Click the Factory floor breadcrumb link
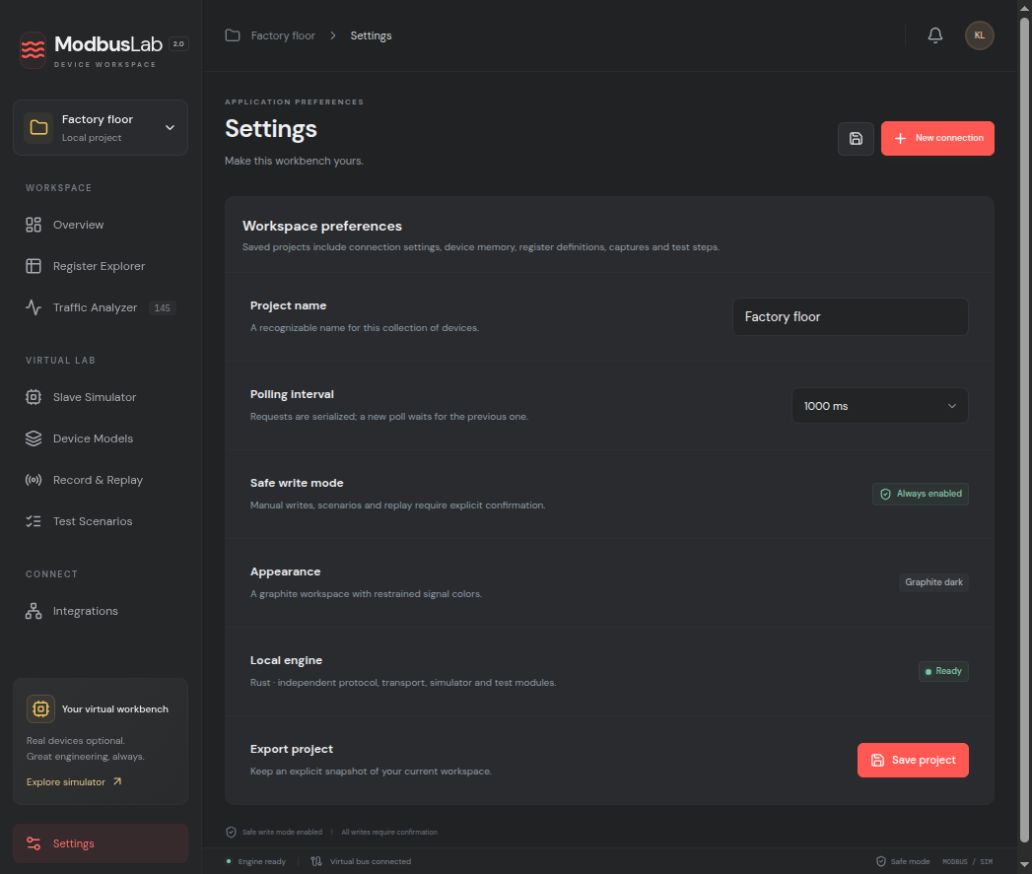This screenshot has height=874, width=1032. 282,36
